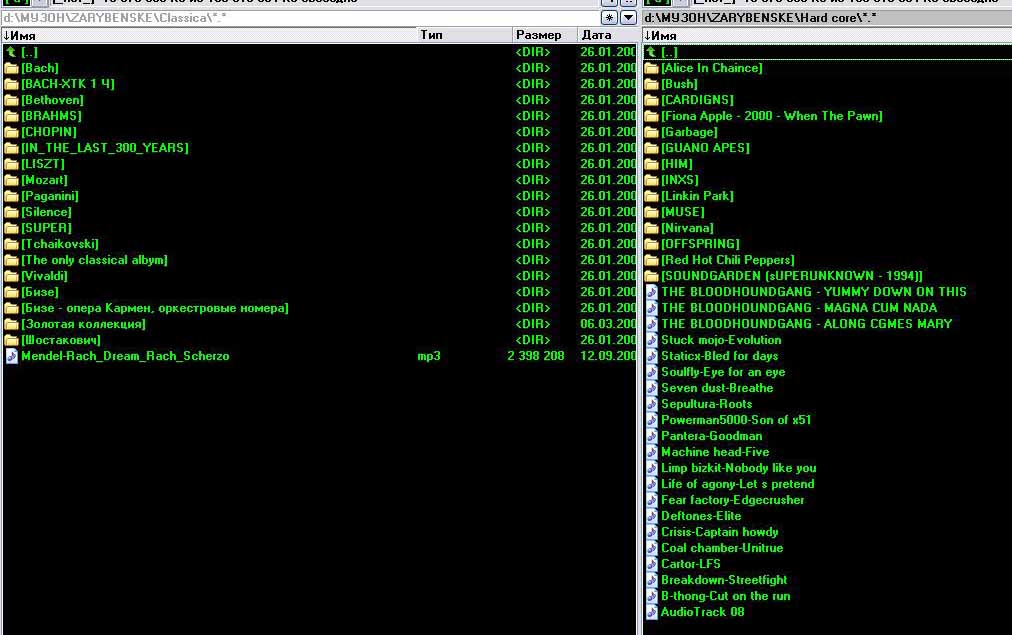Sort left panel by Имя column
The width and height of the screenshot is (1012, 635).
[209, 35]
